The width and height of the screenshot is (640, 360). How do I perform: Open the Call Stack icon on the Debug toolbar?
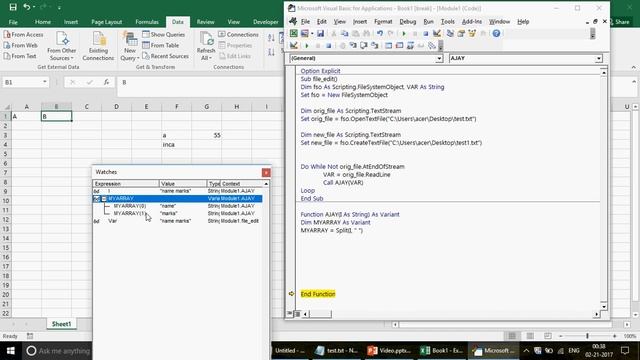431,45
